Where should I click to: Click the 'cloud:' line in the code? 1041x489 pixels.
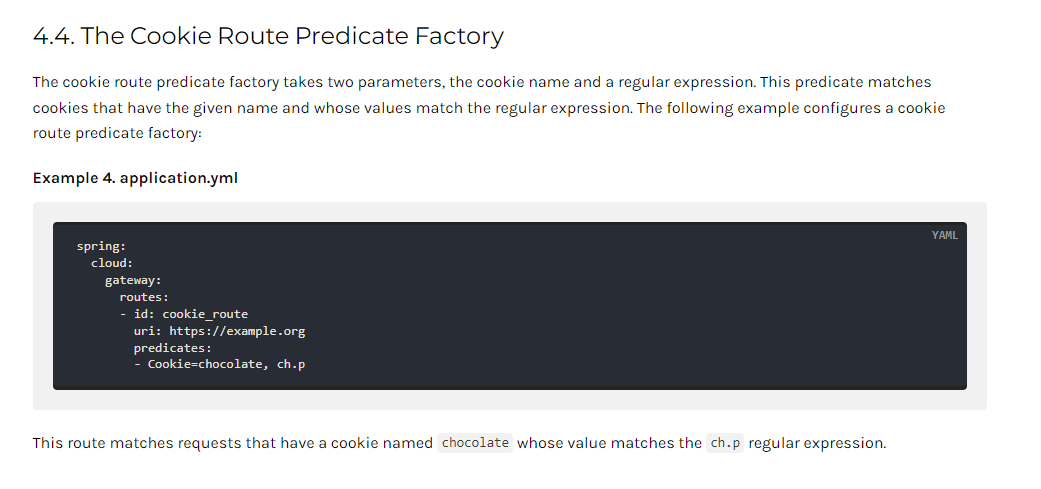click(x=112, y=263)
